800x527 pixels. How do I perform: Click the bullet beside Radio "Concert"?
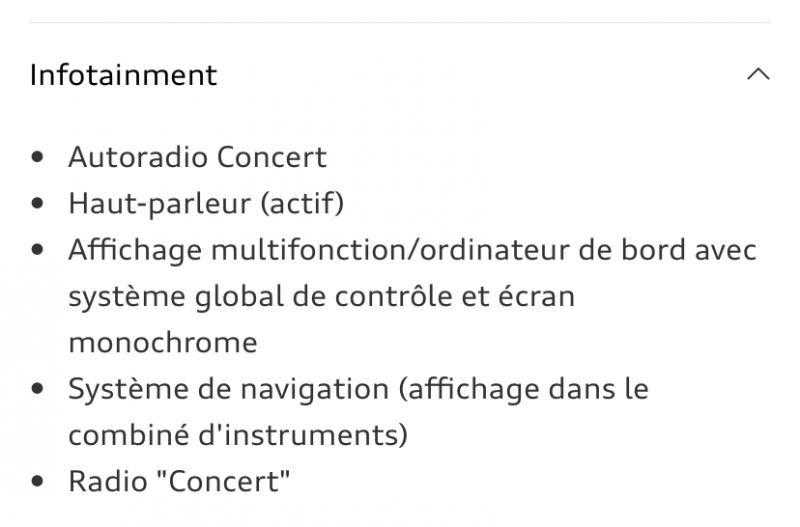tap(37, 481)
